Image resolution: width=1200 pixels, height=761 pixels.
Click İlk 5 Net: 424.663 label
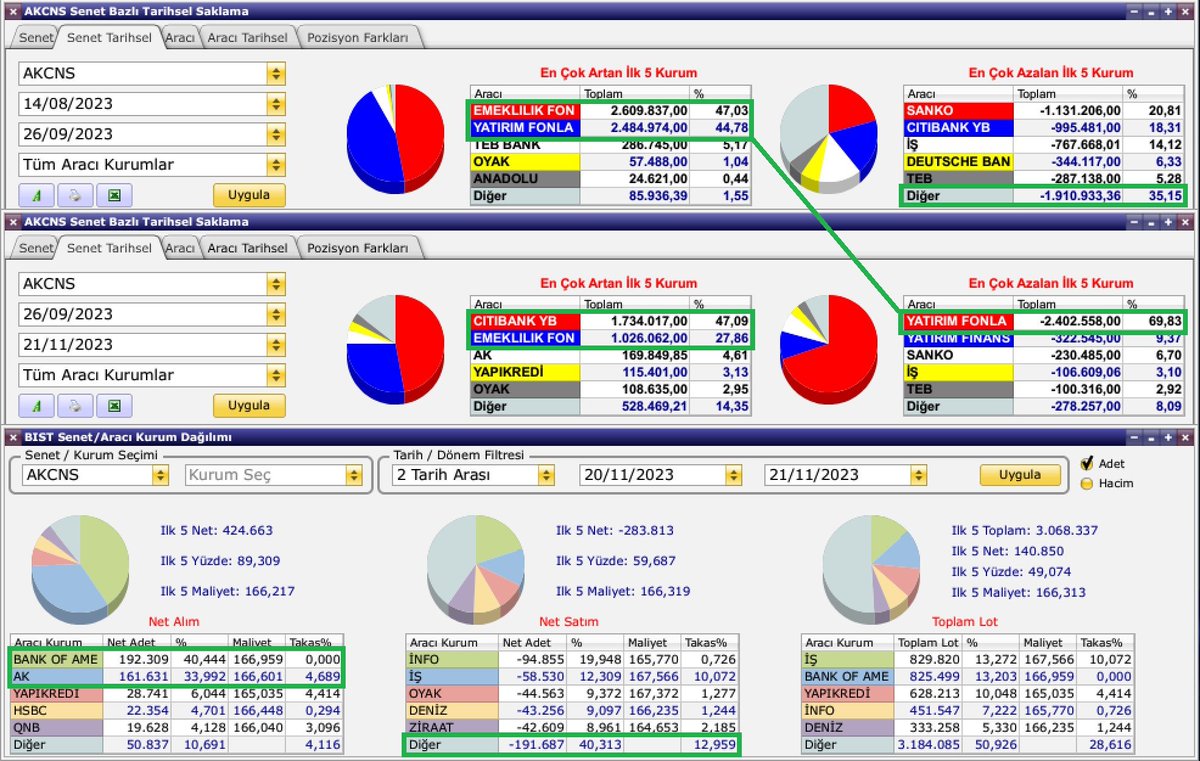pyautogui.click(x=217, y=531)
